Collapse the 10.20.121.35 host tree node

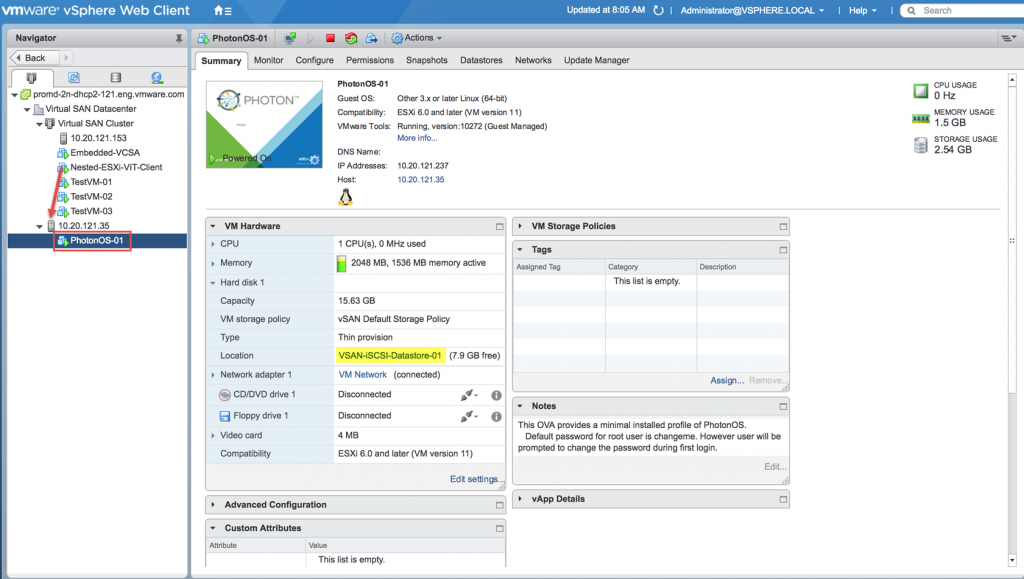pos(40,226)
